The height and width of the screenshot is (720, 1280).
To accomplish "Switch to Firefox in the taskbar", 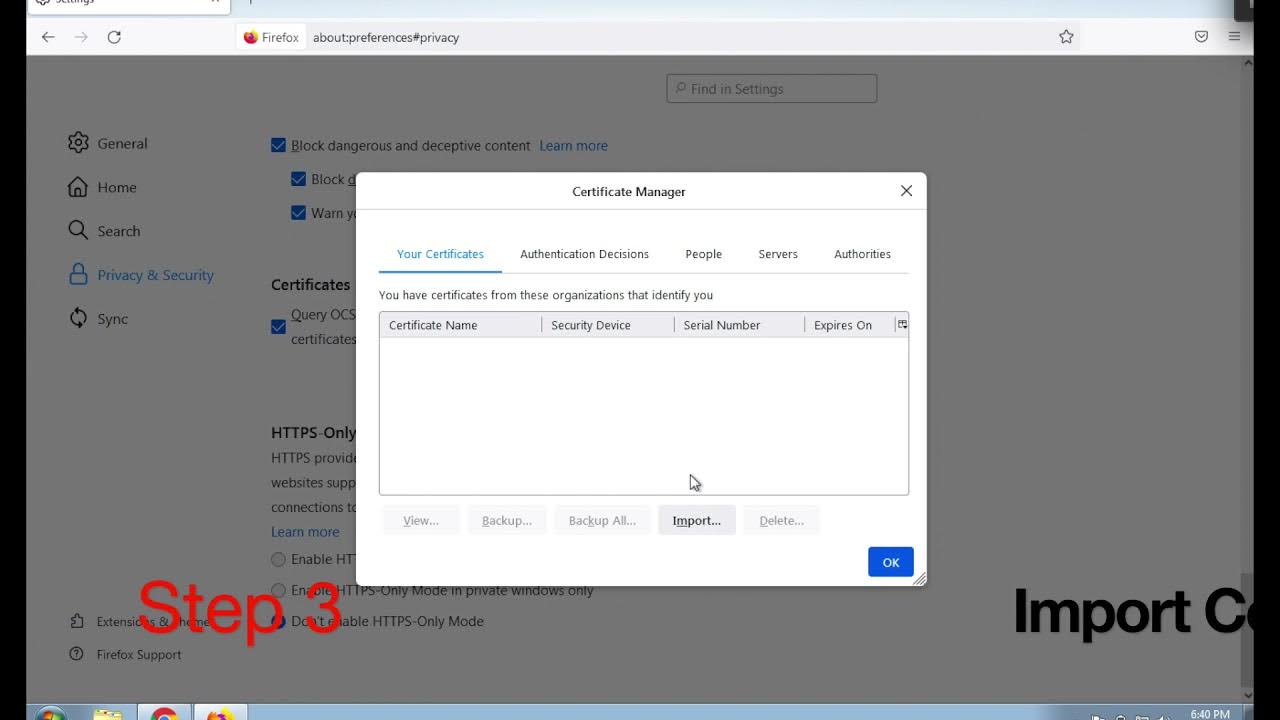I will pos(220,714).
